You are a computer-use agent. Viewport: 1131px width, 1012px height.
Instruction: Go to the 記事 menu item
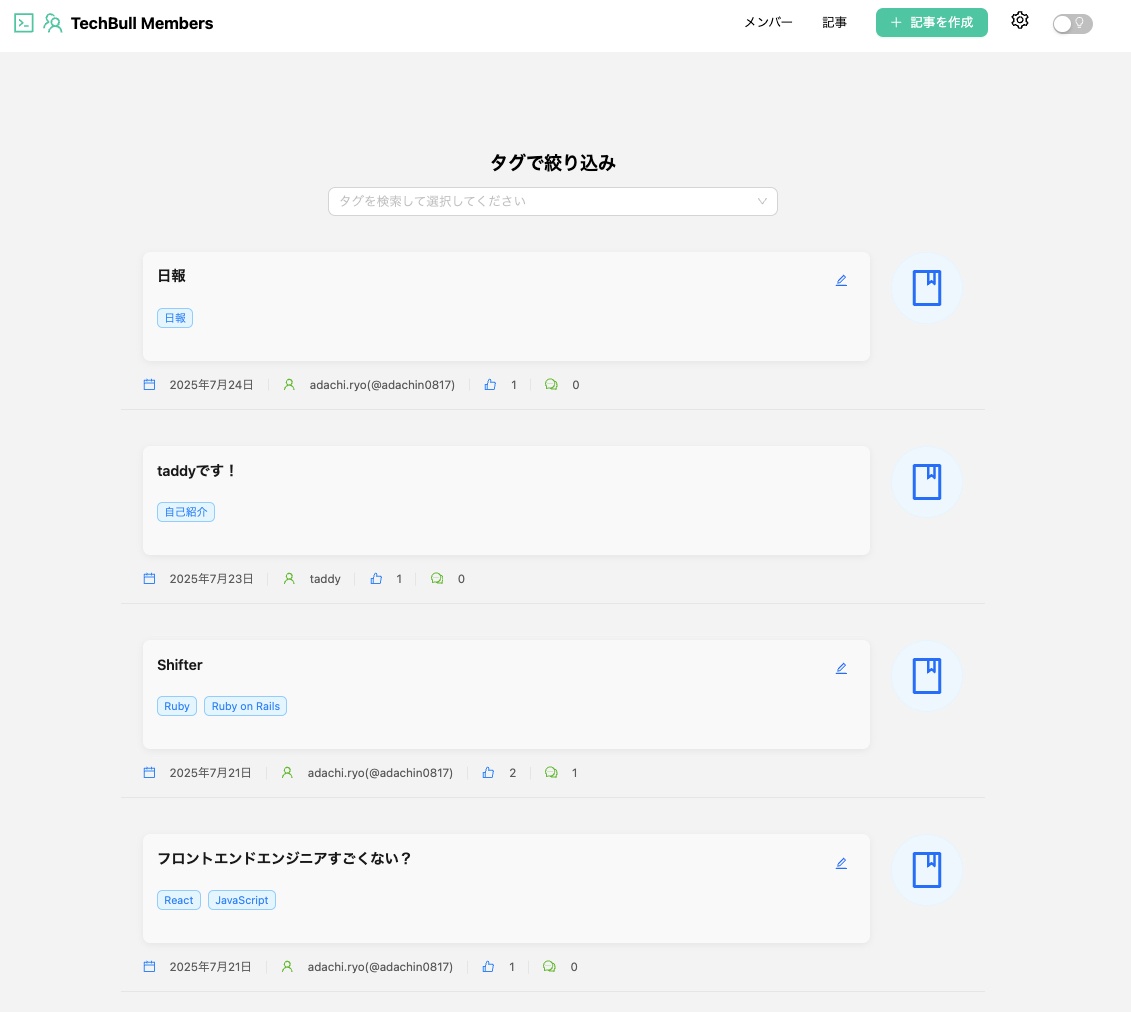(x=834, y=23)
